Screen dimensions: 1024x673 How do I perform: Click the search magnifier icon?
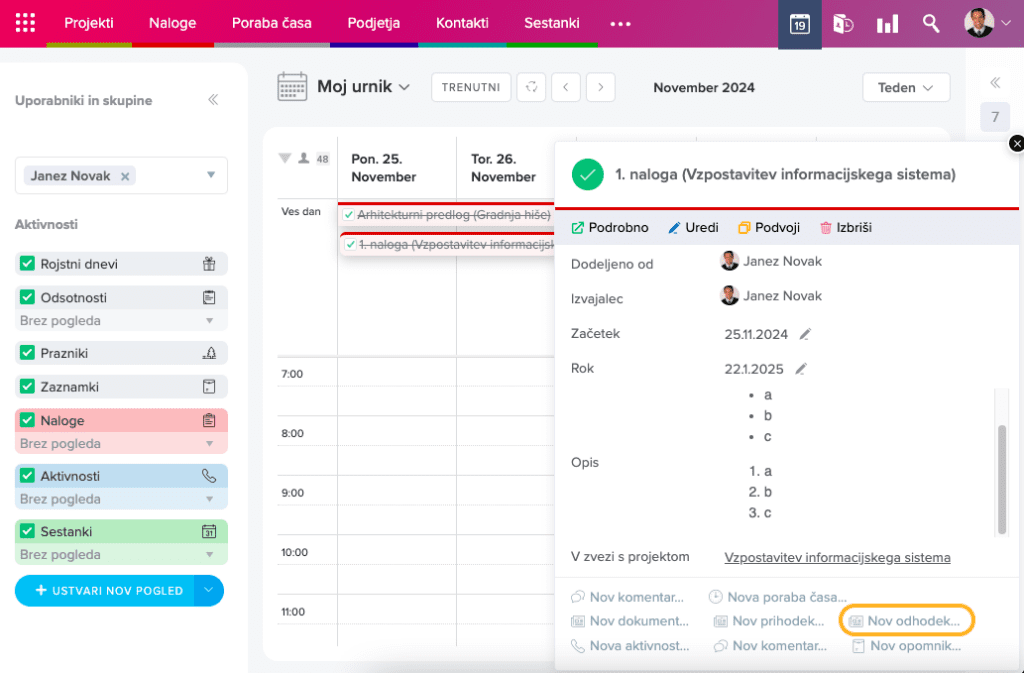pyautogui.click(x=931, y=24)
